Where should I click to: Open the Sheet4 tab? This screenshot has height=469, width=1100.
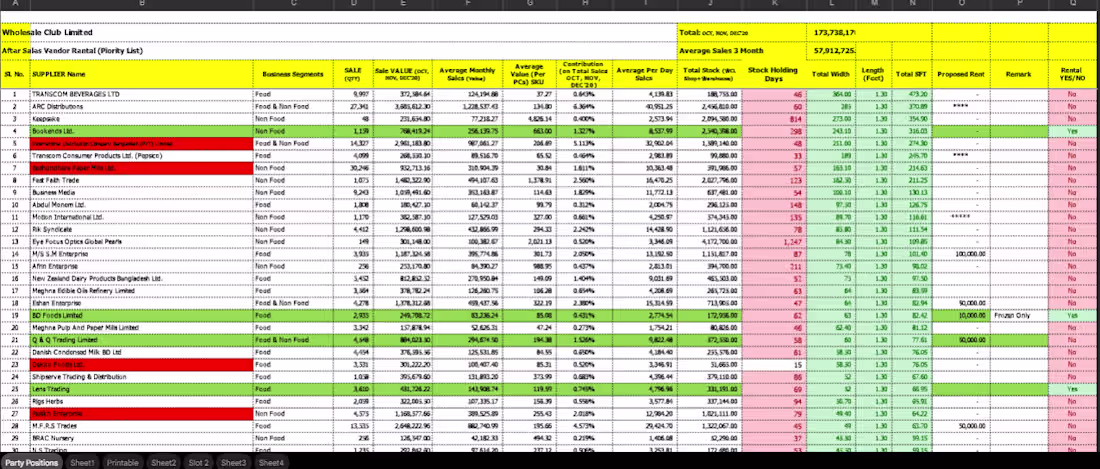271,463
